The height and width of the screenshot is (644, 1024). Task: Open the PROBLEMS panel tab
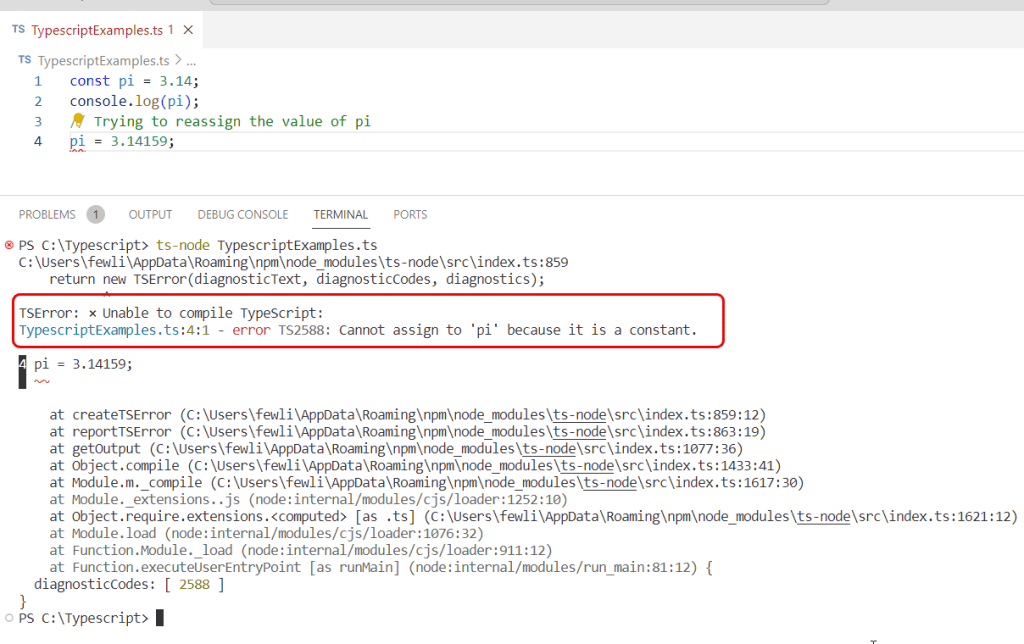47,215
